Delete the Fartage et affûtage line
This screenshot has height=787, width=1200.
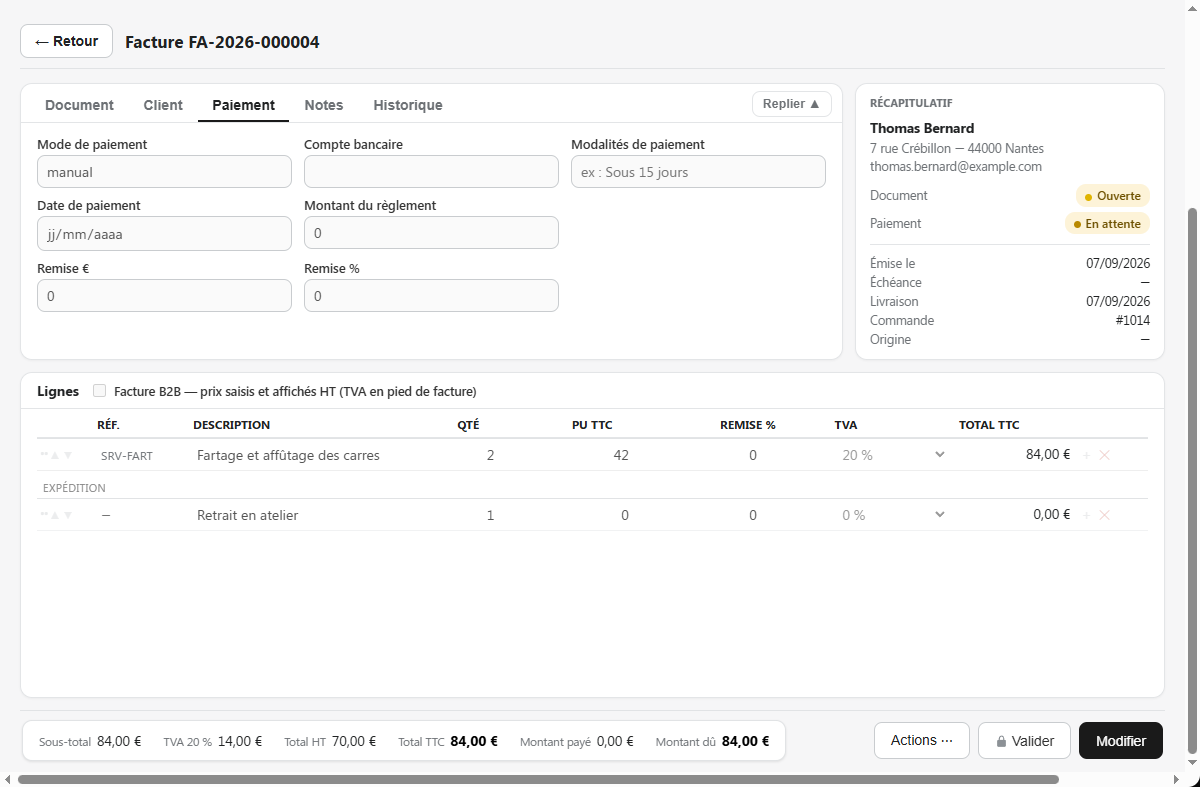pyautogui.click(x=1105, y=455)
